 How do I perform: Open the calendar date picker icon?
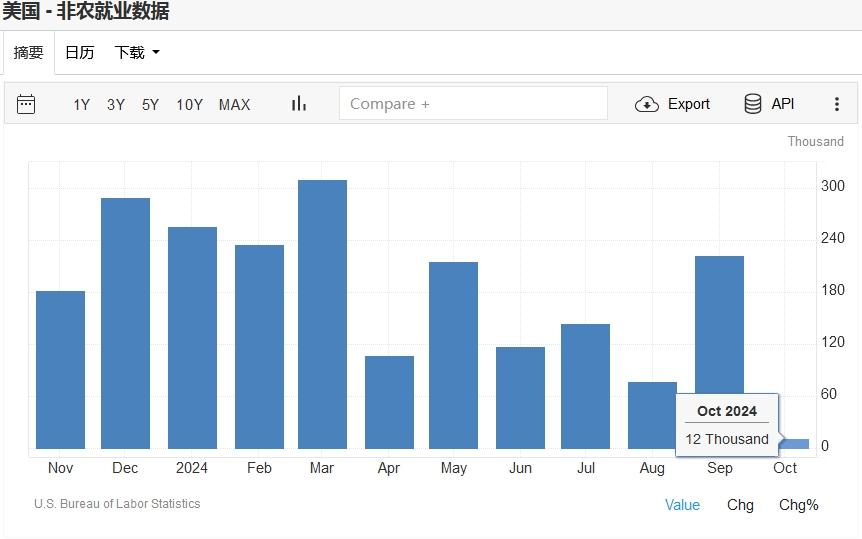[26, 104]
